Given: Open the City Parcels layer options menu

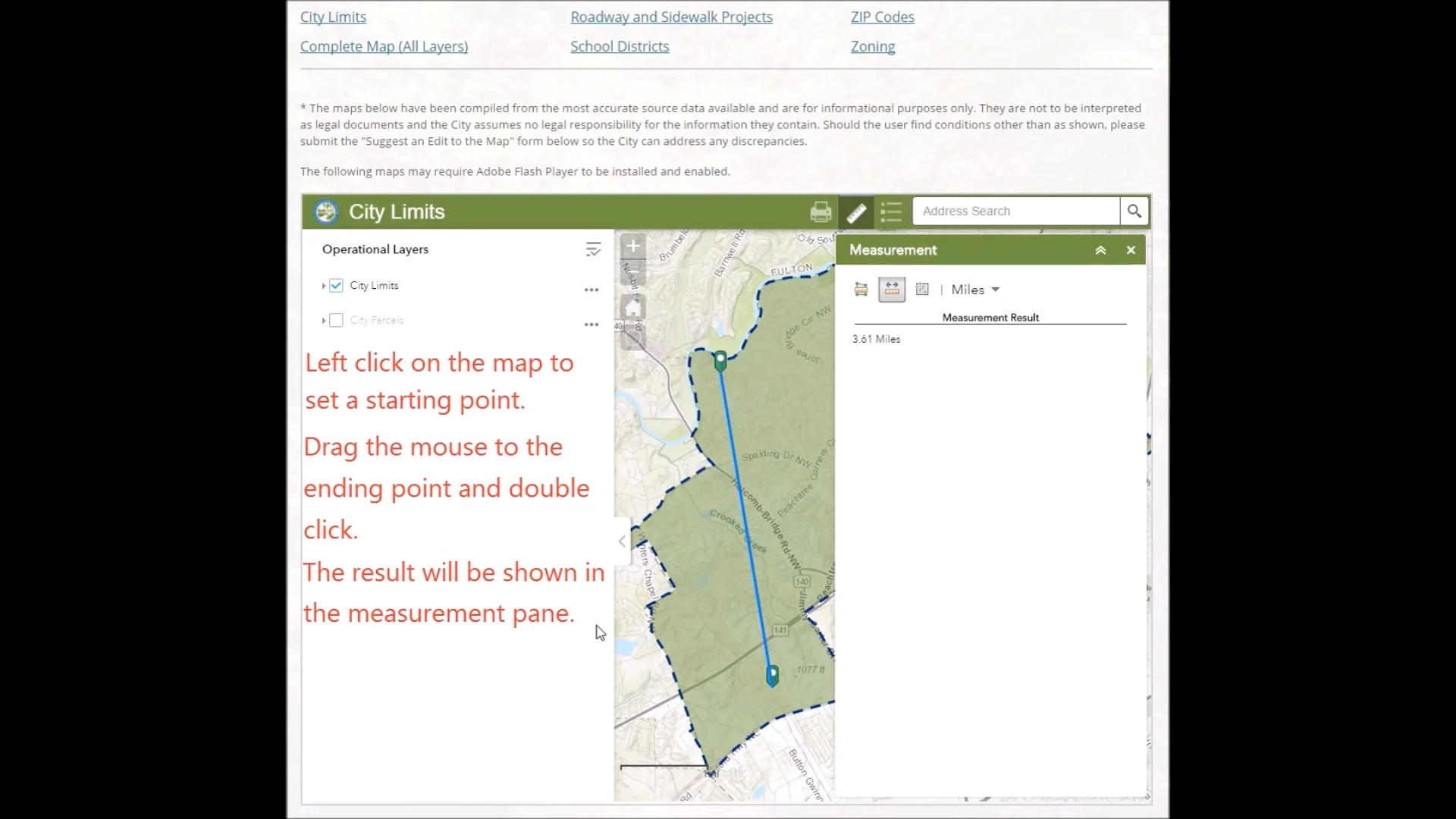Looking at the screenshot, I should 591,325.
